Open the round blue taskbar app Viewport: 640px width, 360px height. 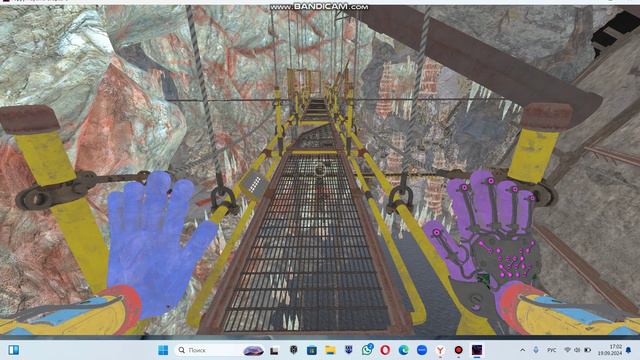tap(422, 350)
